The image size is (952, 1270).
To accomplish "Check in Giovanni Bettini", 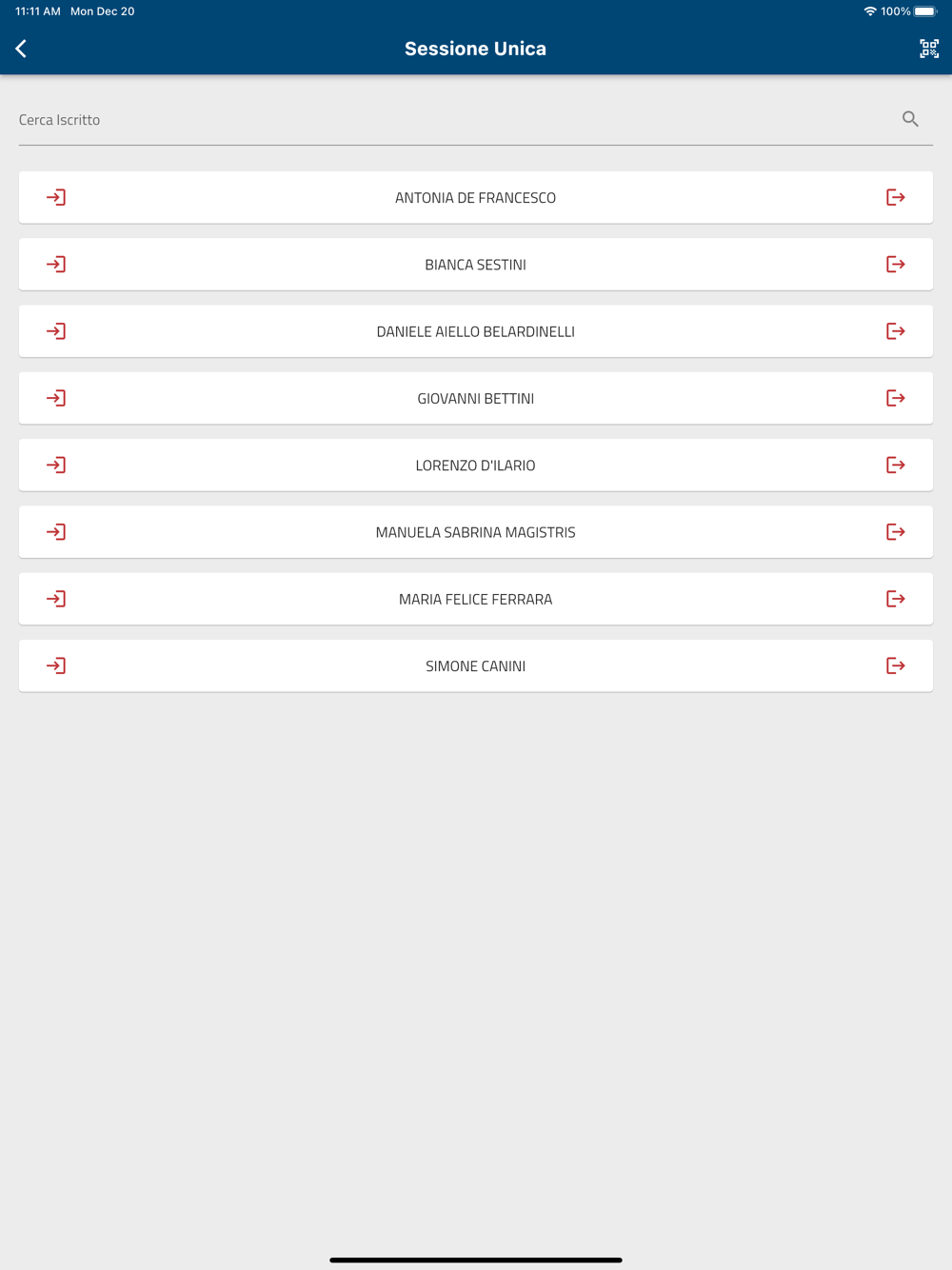I will [x=56, y=398].
